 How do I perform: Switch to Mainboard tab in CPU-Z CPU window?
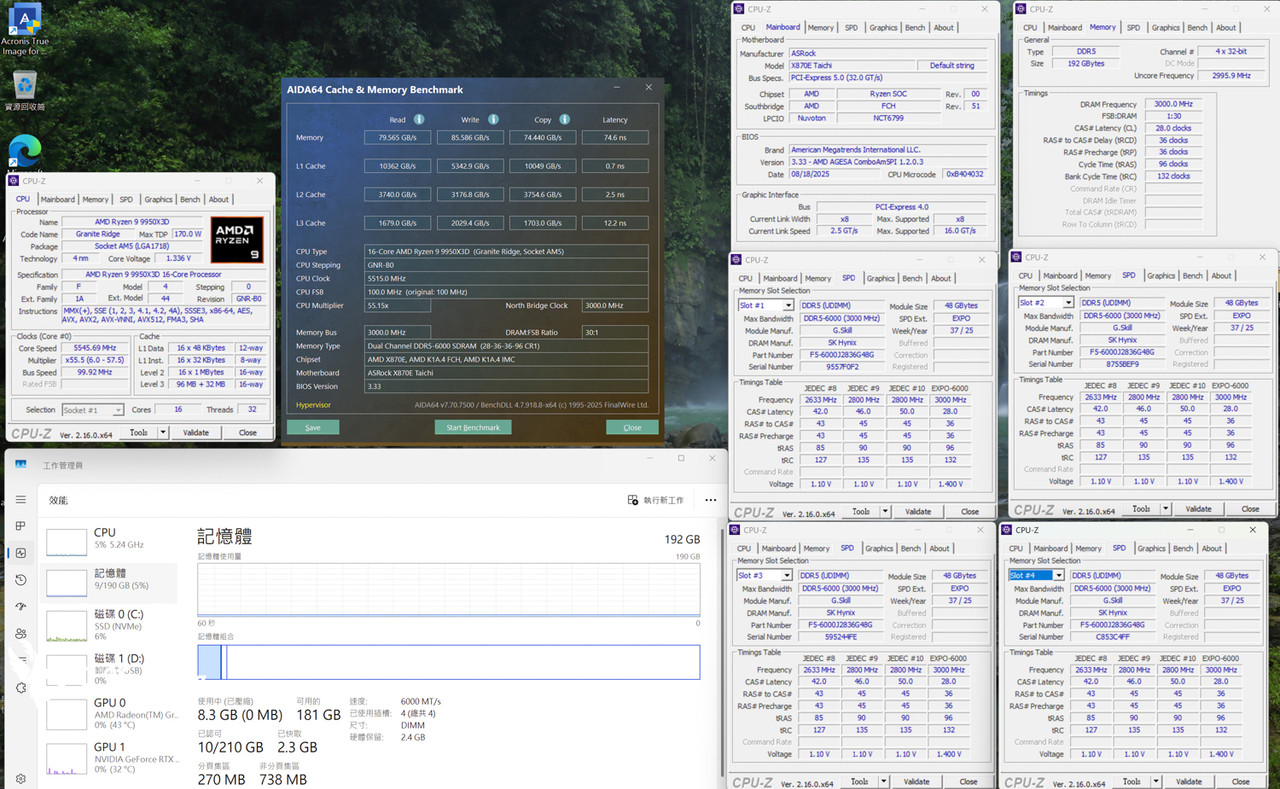click(x=57, y=199)
